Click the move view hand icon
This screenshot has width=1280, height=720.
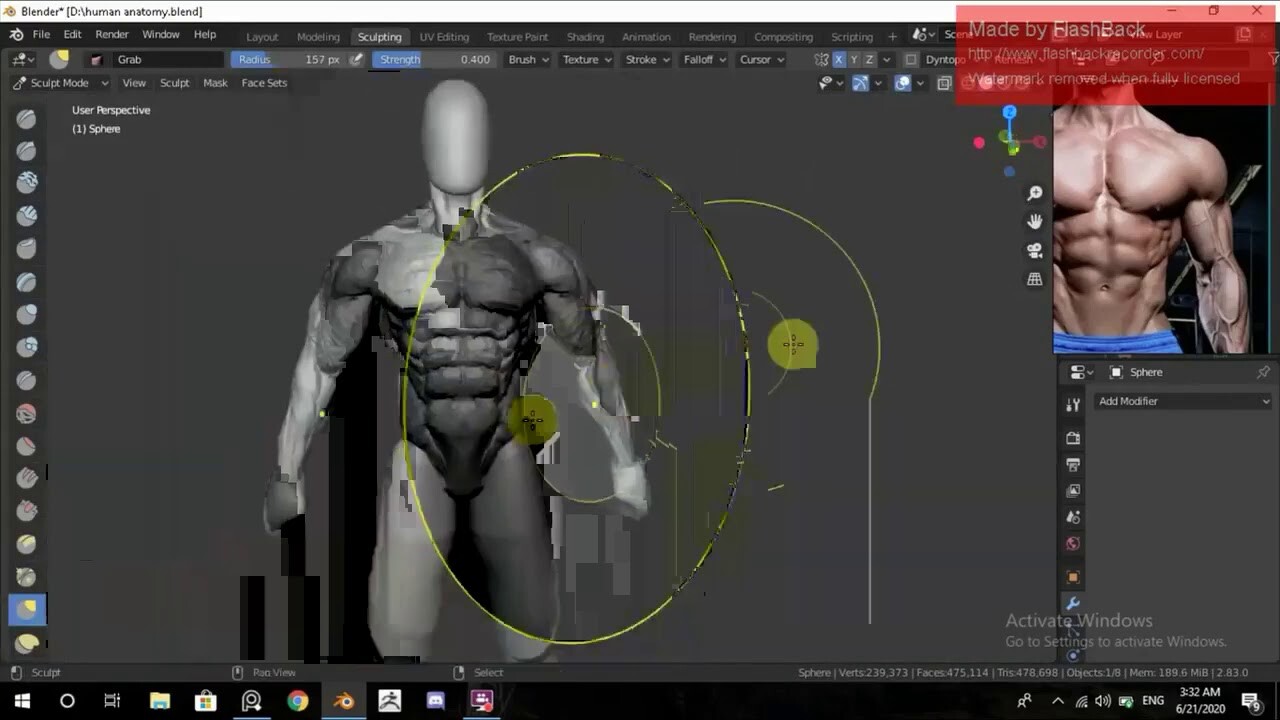(x=1035, y=221)
